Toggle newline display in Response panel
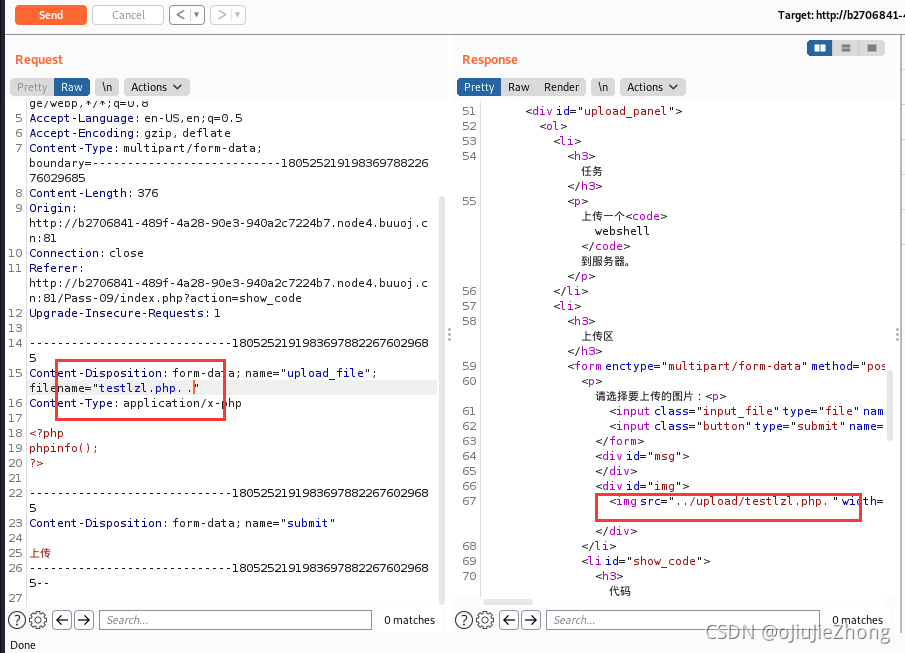Image resolution: width=905 pixels, height=653 pixels. tap(603, 87)
